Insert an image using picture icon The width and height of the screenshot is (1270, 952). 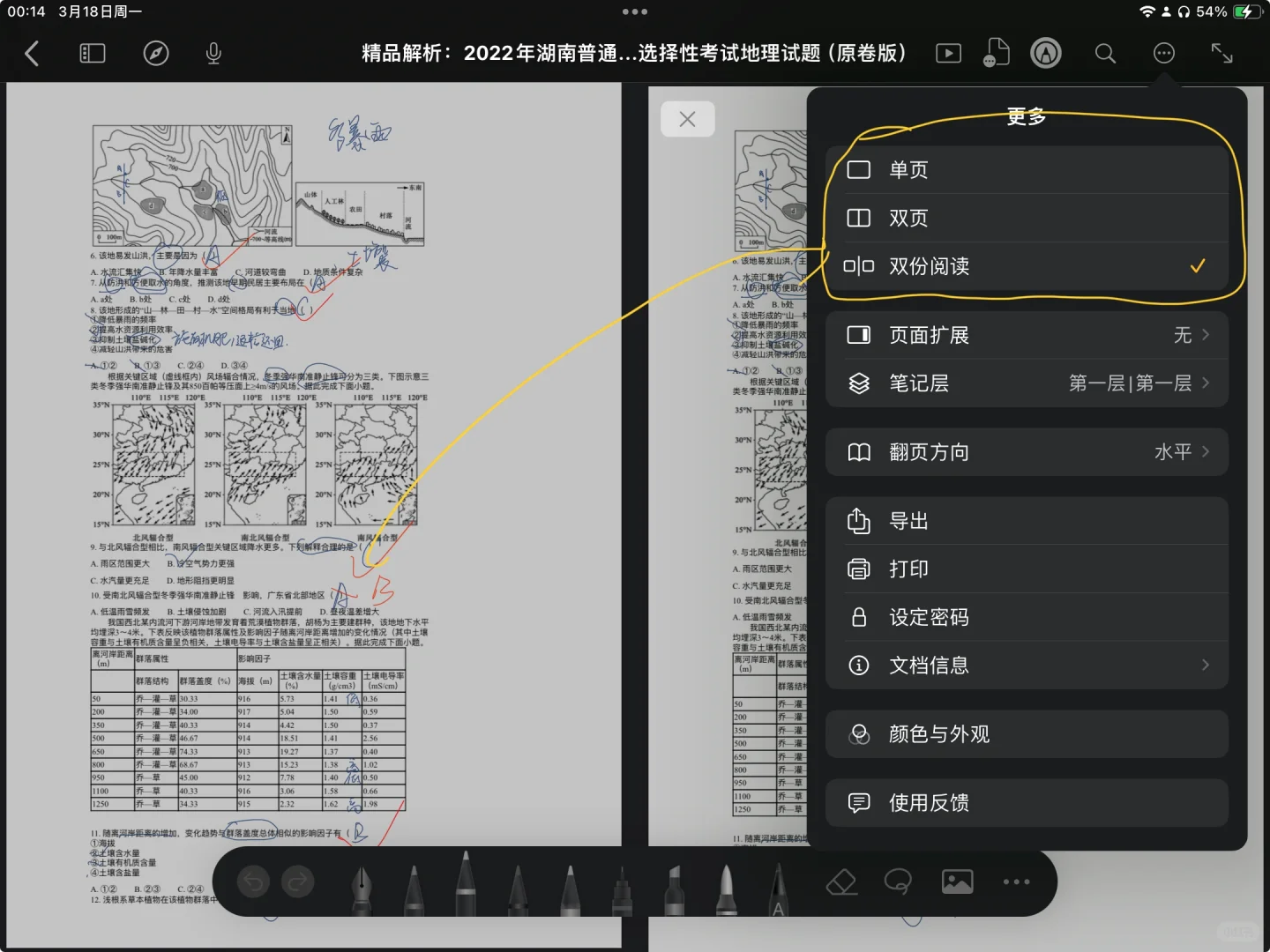point(958,881)
